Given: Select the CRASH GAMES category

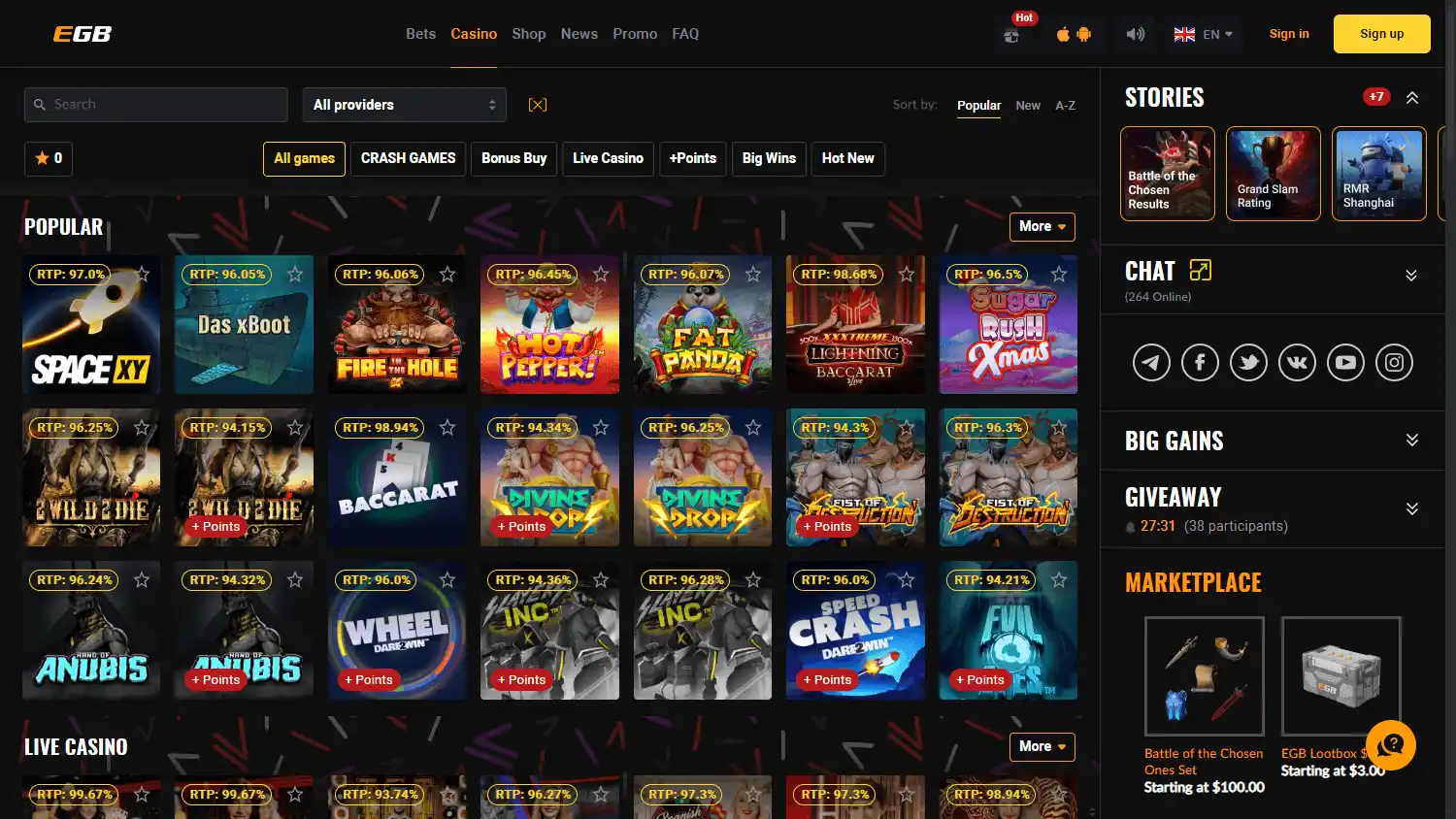Looking at the screenshot, I should pos(408,158).
